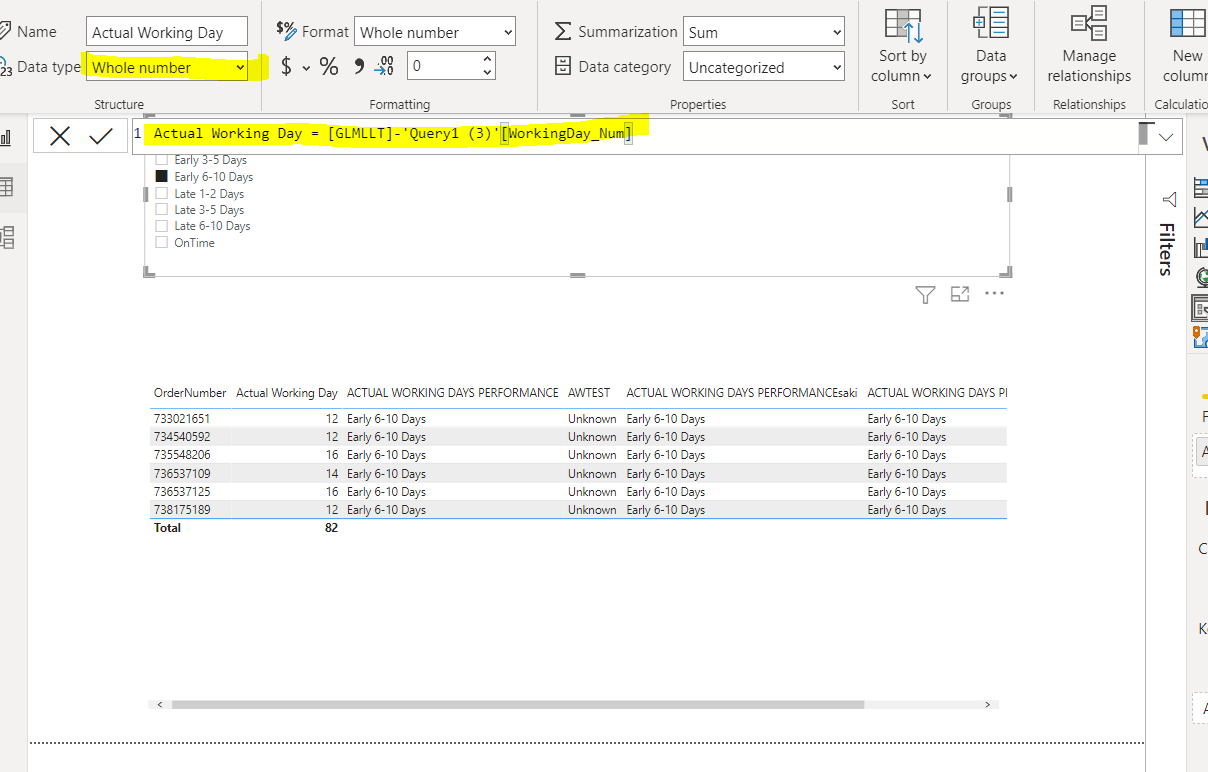Check OnTime slicer box

(161, 242)
